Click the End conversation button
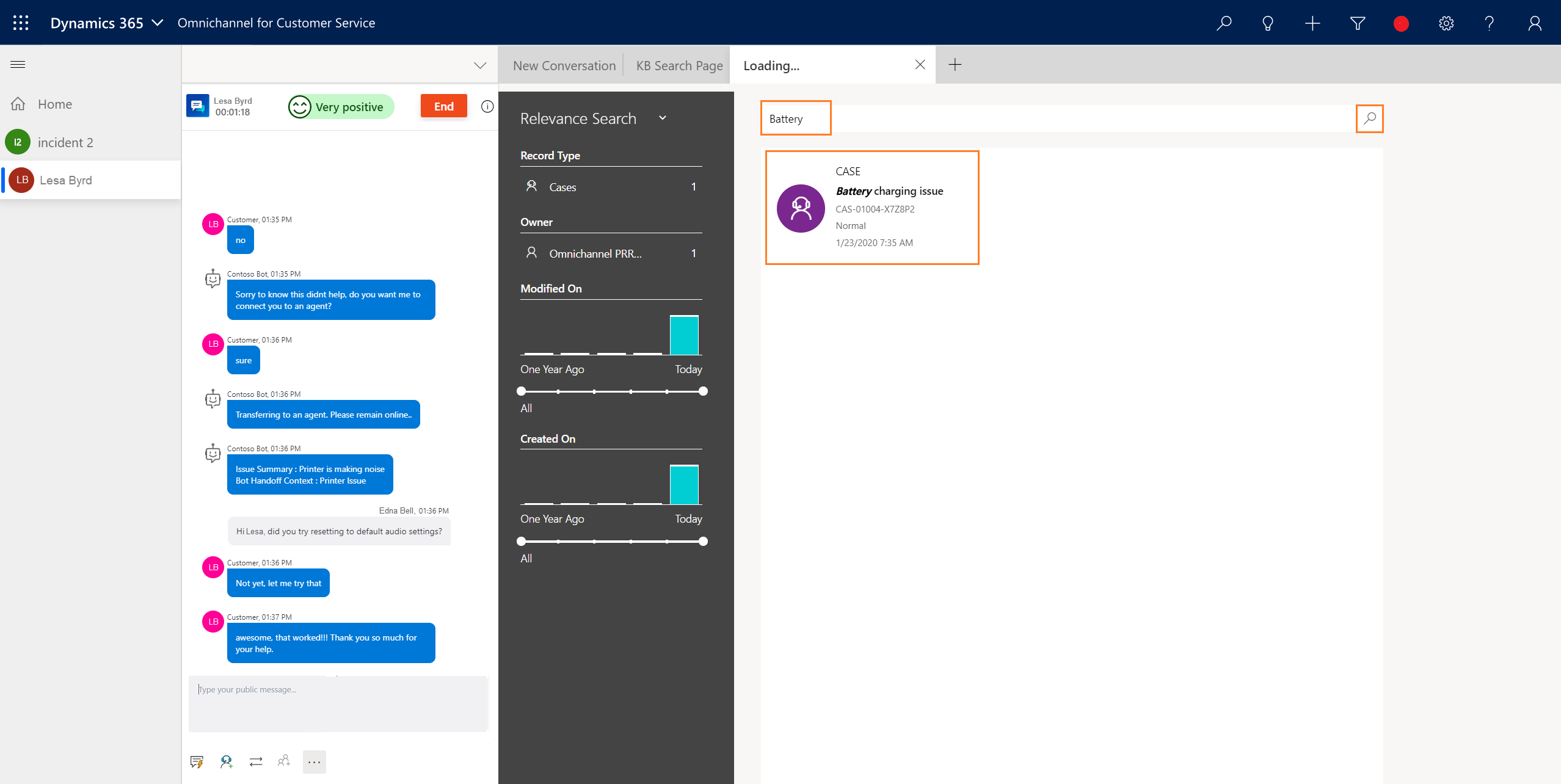1561x784 pixels. tap(443, 105)
